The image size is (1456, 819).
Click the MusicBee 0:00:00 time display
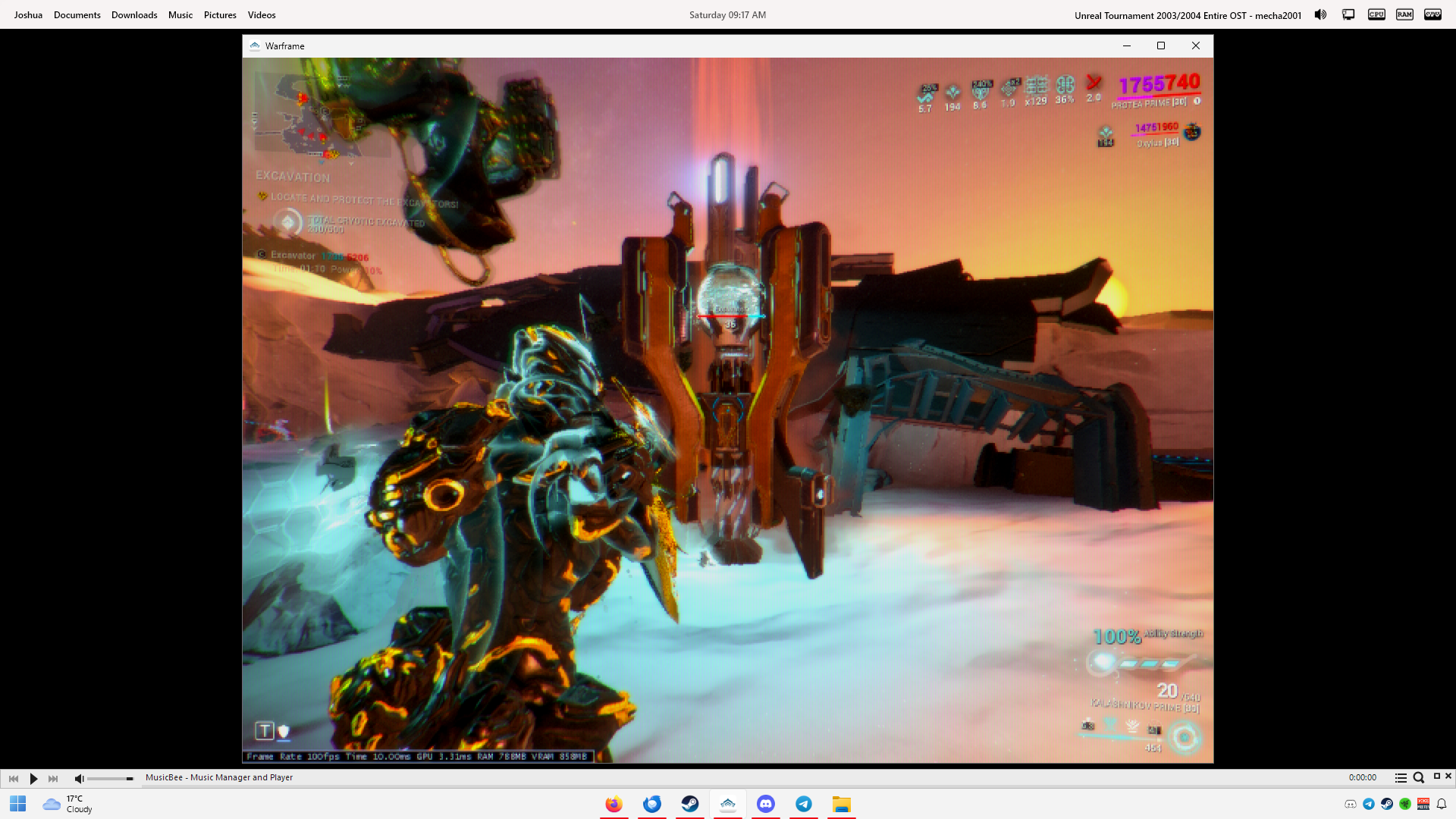click(x=1362, y=777)
